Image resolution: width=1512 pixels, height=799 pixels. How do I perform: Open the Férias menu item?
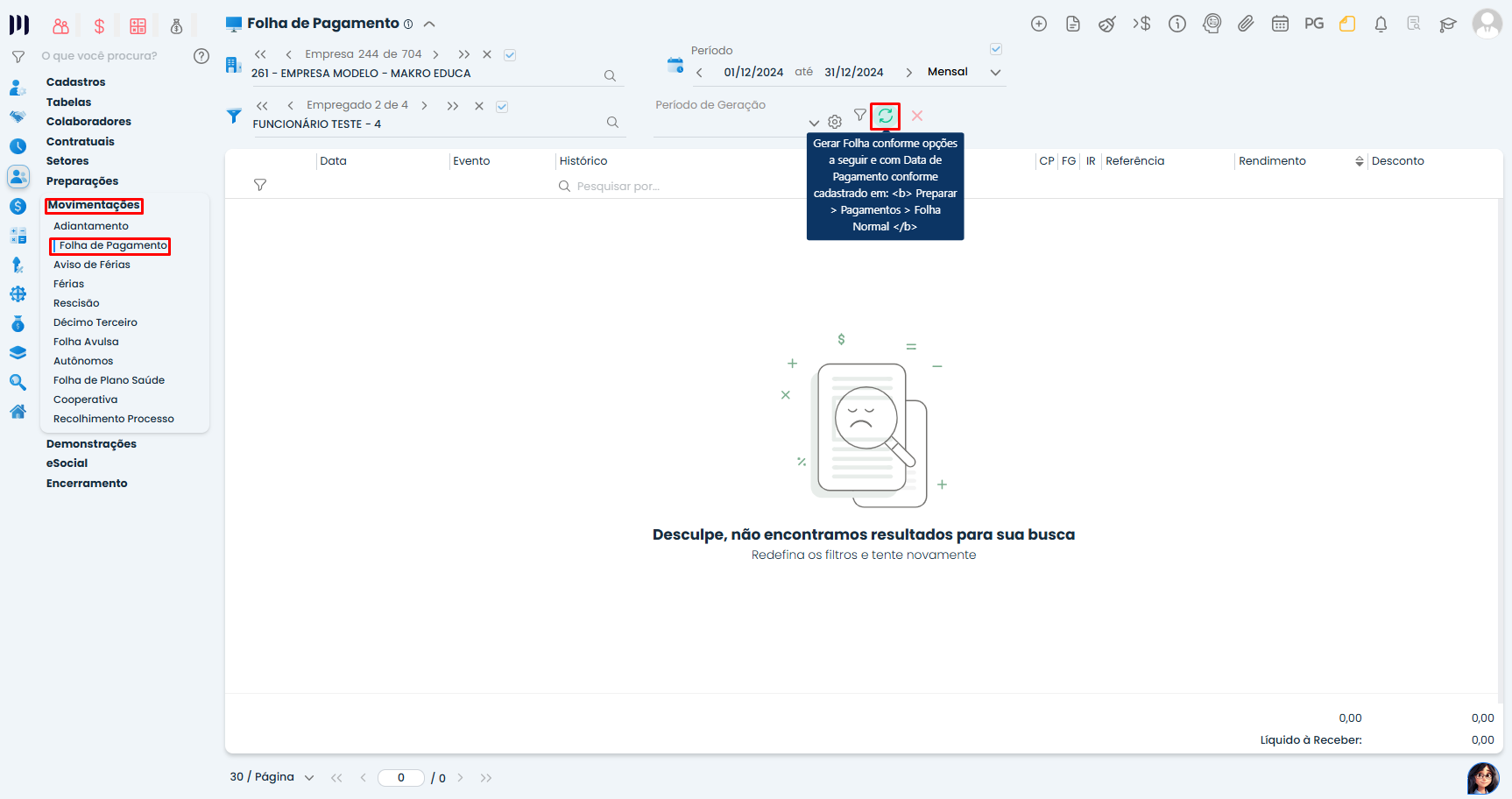click(x=68, y=284)
